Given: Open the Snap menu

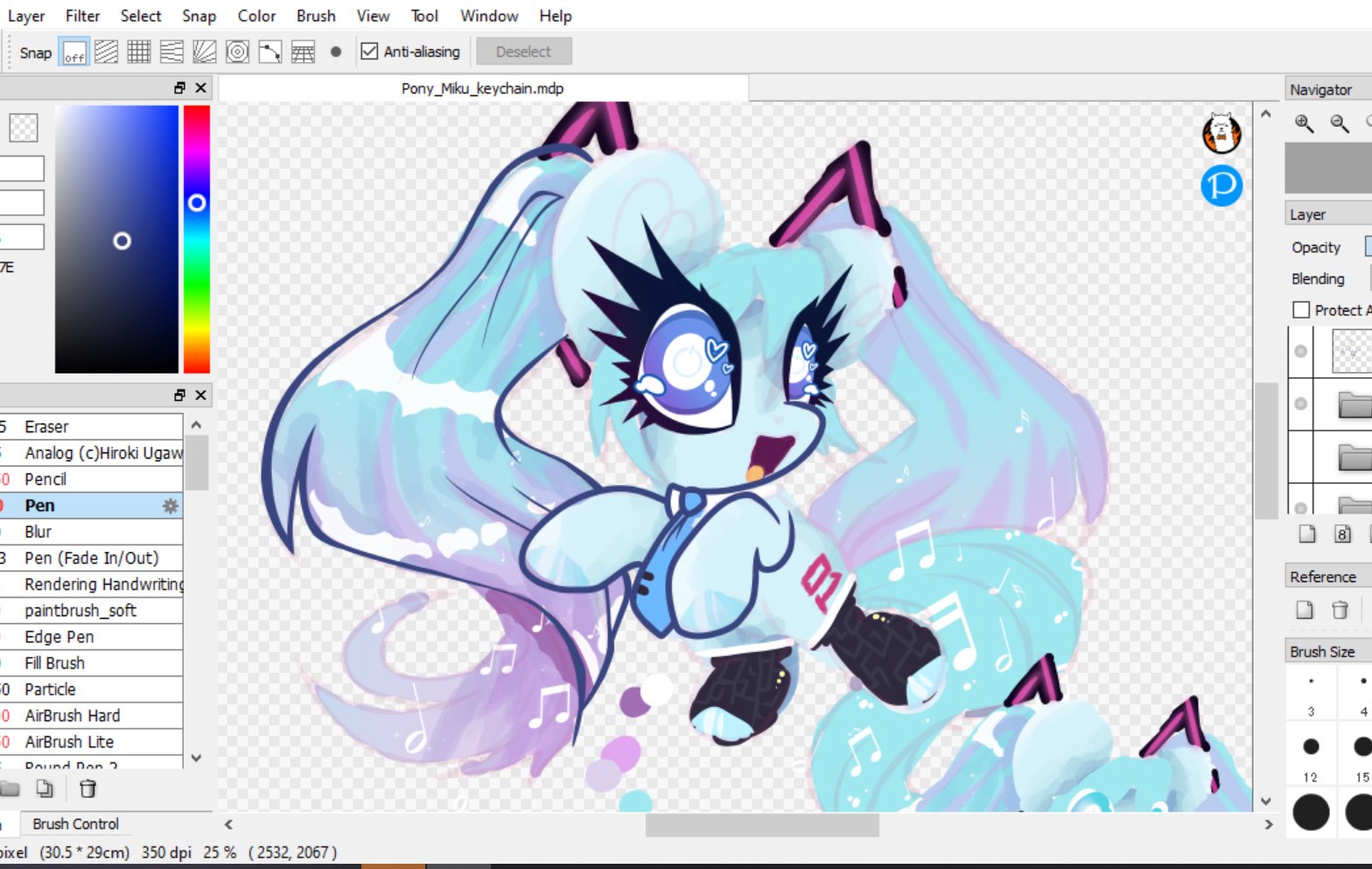Looking at the screenshot, I should [x=199, y=16].
